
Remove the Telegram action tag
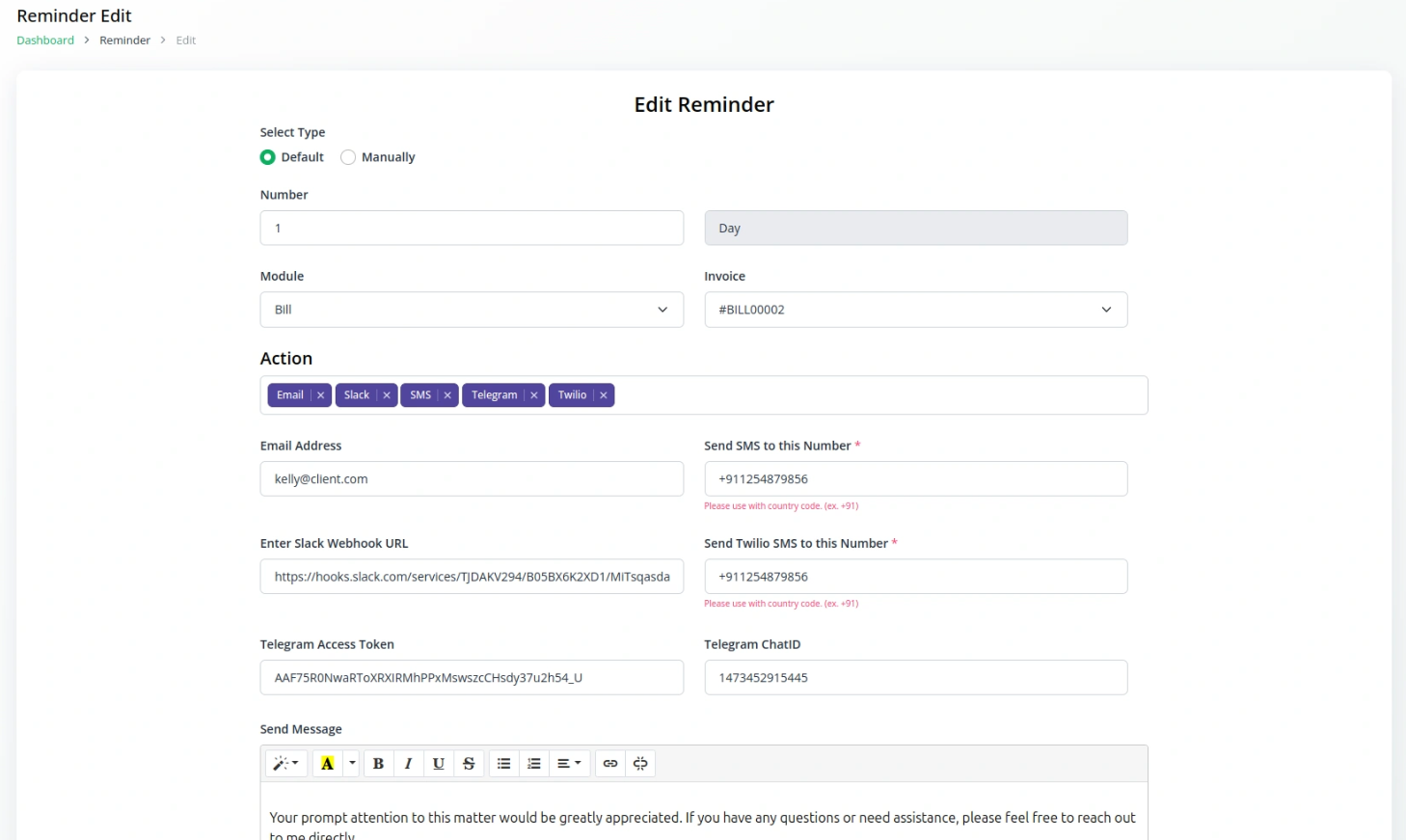tap(534, 395)
